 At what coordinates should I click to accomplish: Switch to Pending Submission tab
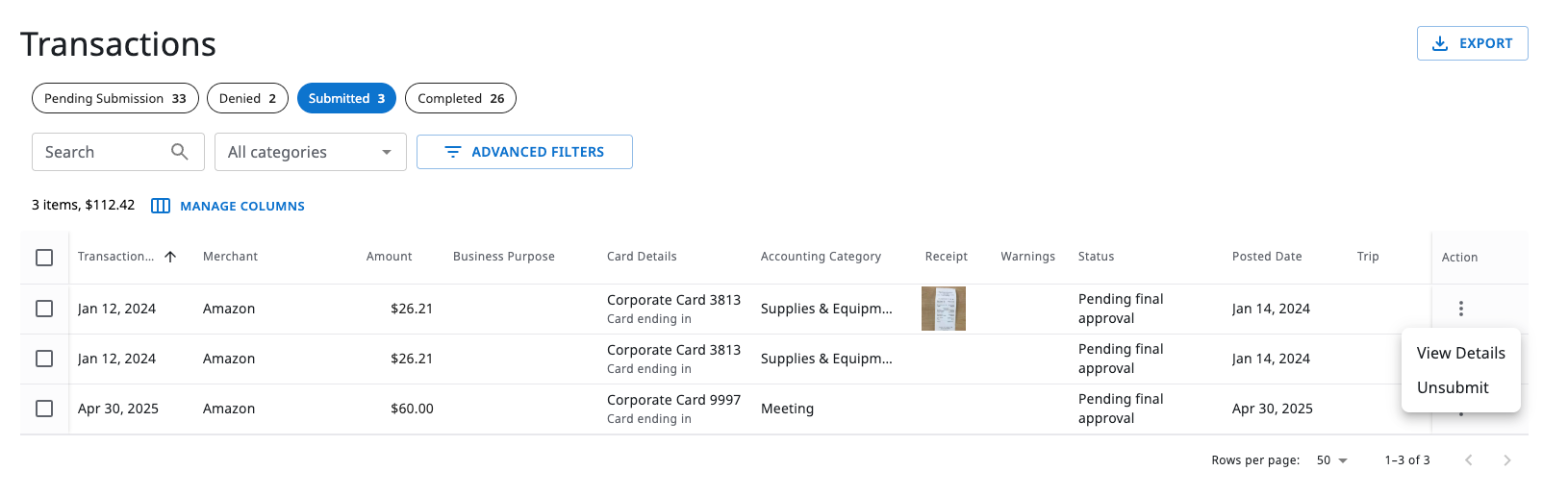[x=114, y=98]
